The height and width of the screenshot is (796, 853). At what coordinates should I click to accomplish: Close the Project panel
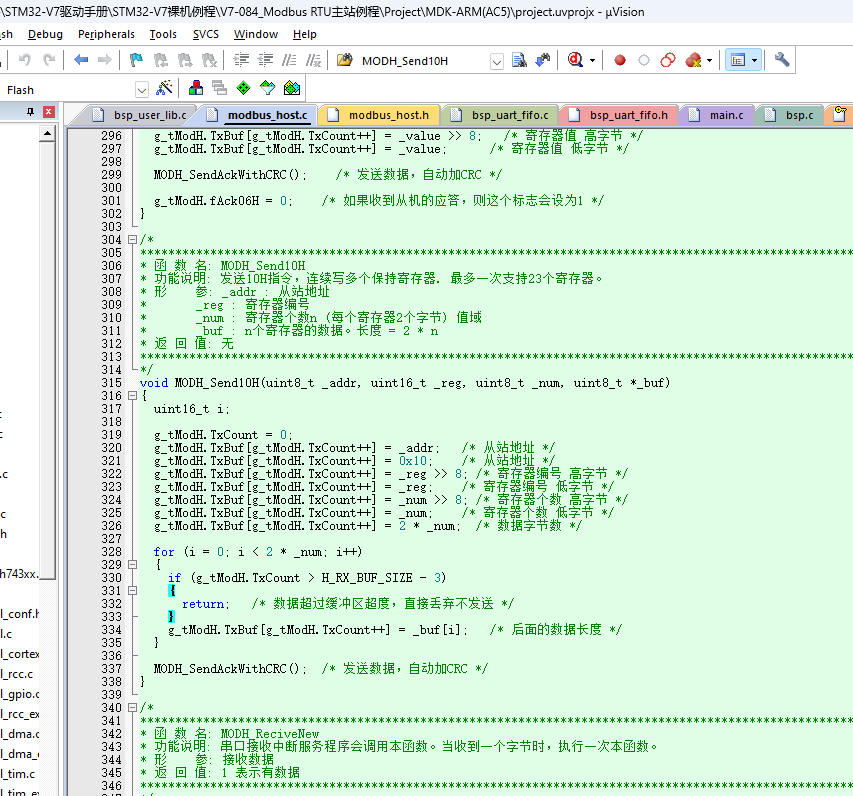pyautogui.click(x=48, y=112)
